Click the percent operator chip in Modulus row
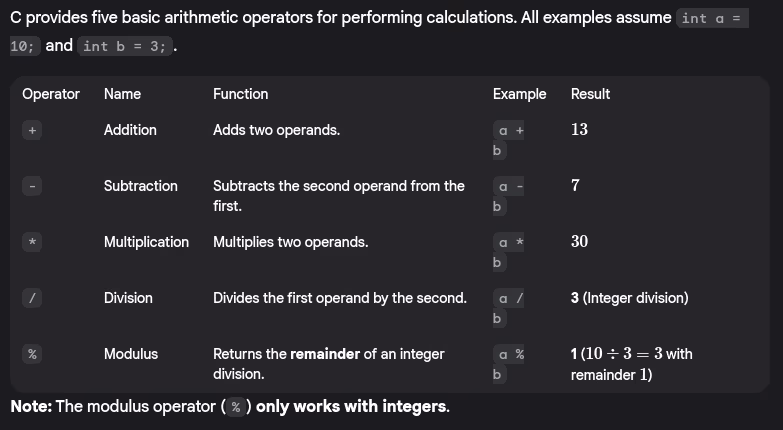 [33, 355]
